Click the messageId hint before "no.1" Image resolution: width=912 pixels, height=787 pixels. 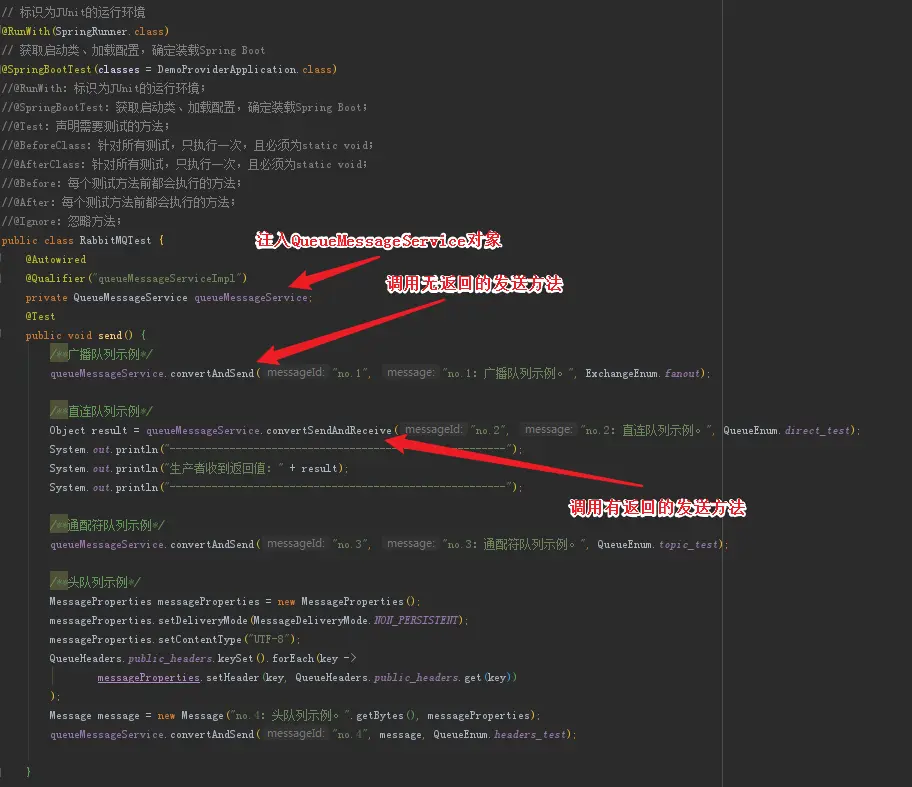coord(295,372)
